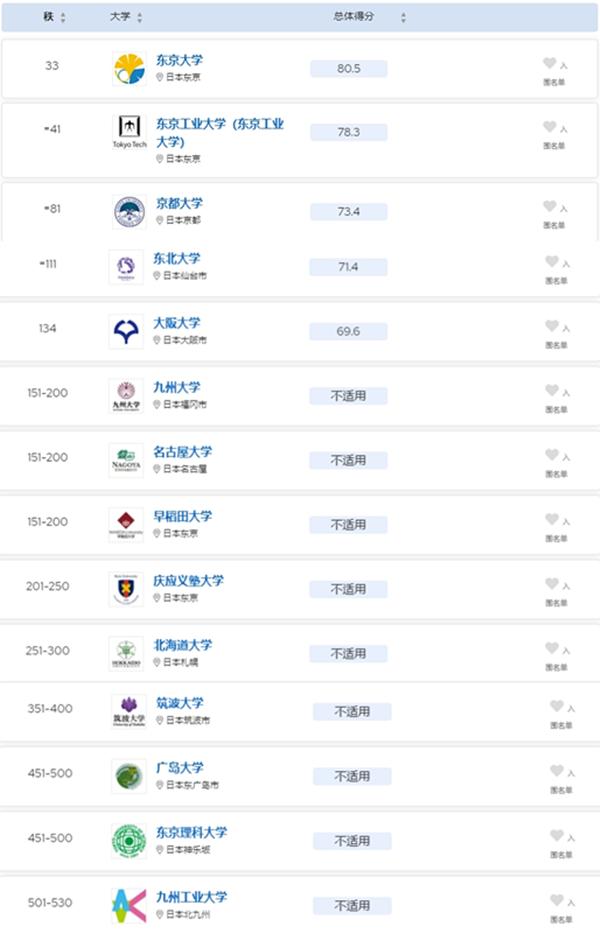Image resolution: width=600 pixels, height=933 pixels.
Task: Toggle shortlist heart for 北海道大学
Action: coord(552,648)
